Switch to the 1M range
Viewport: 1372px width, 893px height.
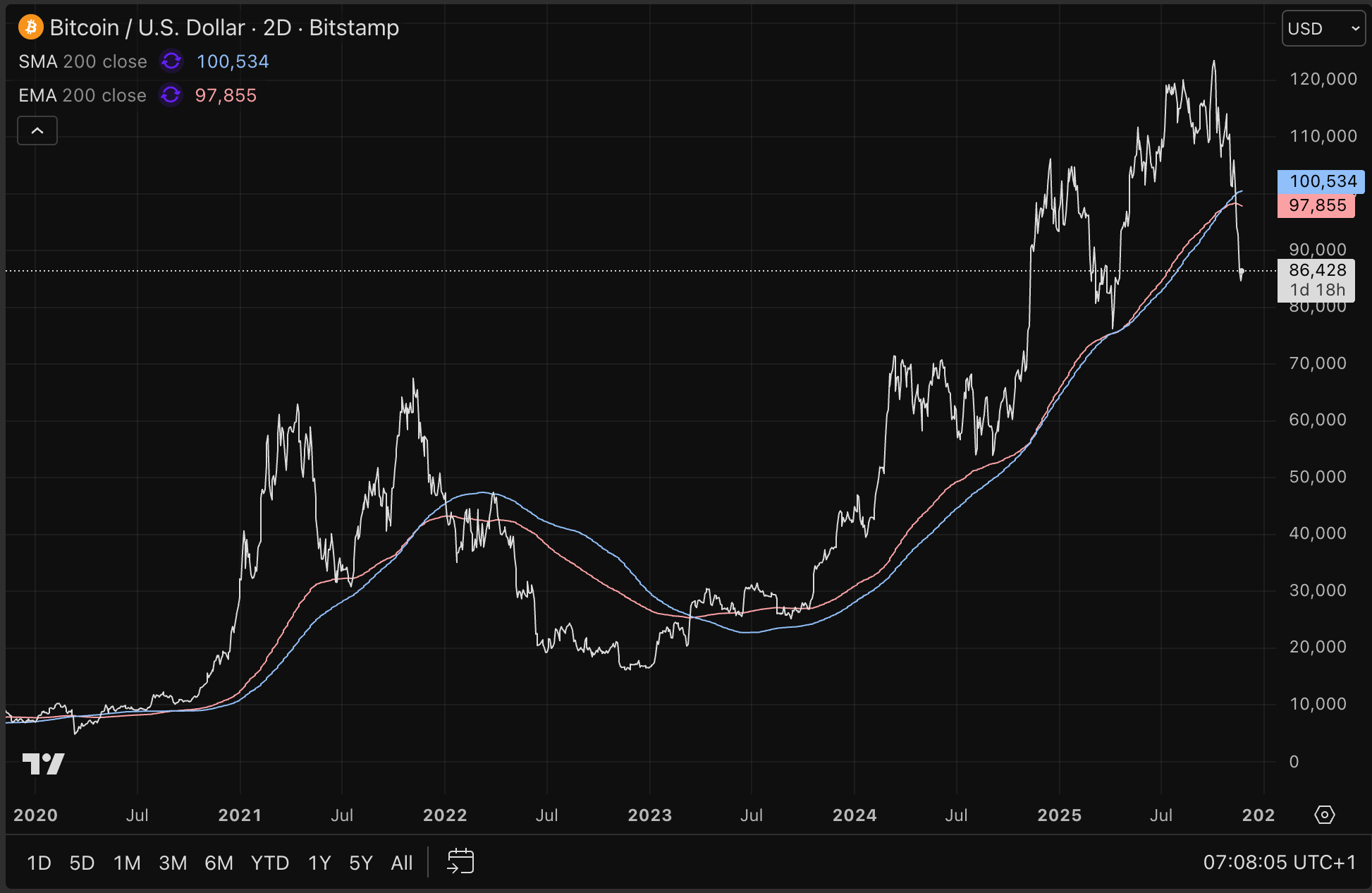[x=127, y=863]
